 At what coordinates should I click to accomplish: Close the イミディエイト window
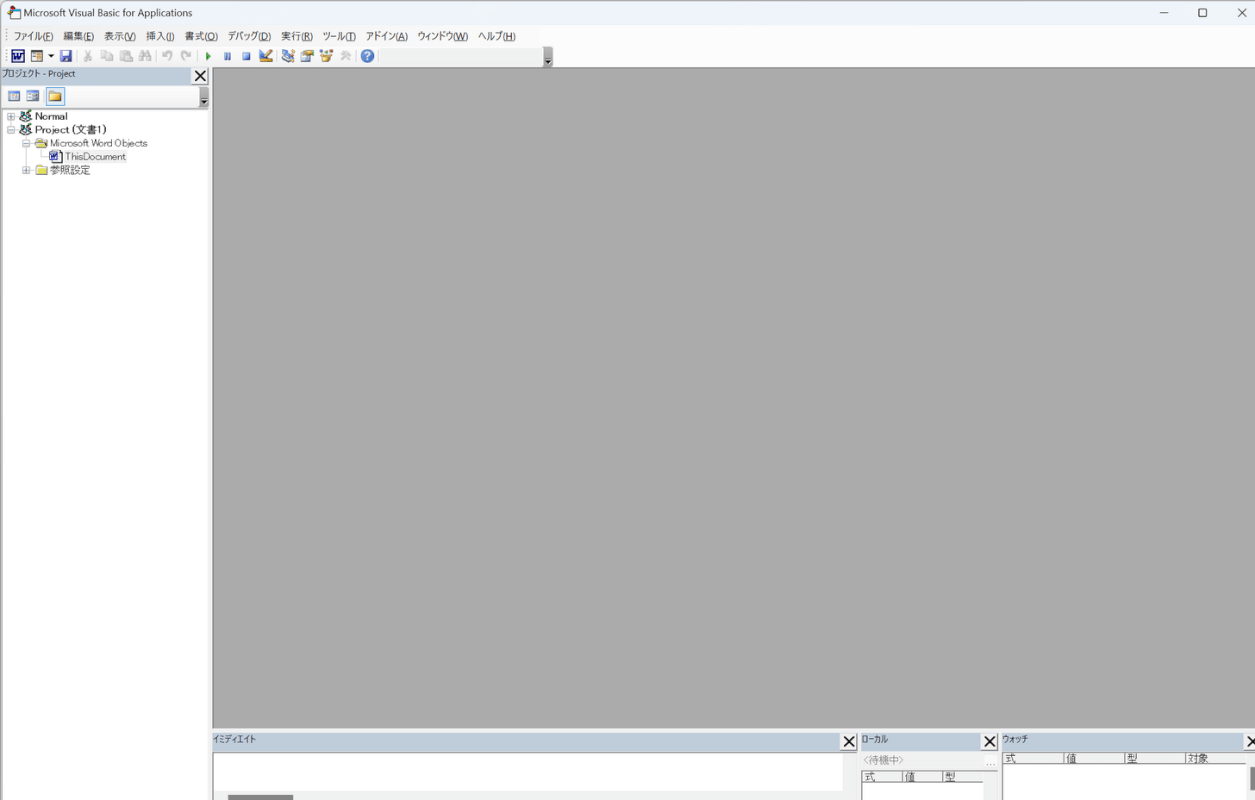pos(849,742)
